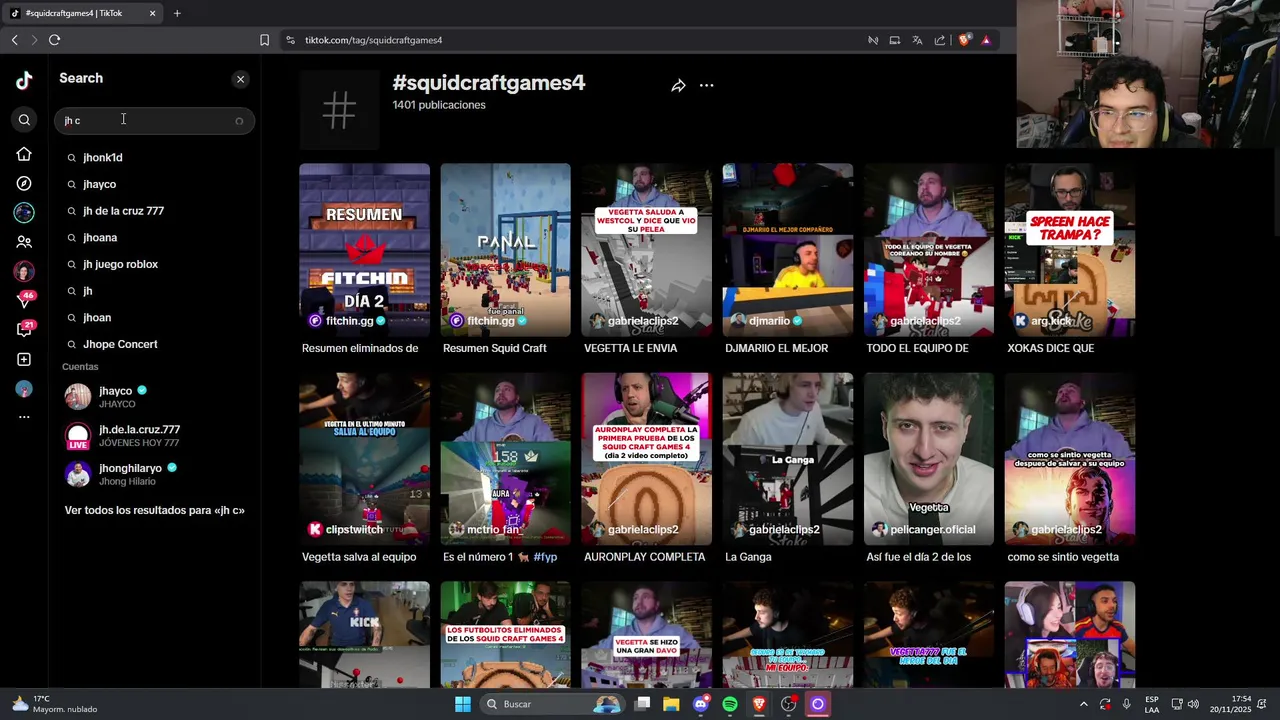Click the browser back arrow

click(x=14, y=40)
